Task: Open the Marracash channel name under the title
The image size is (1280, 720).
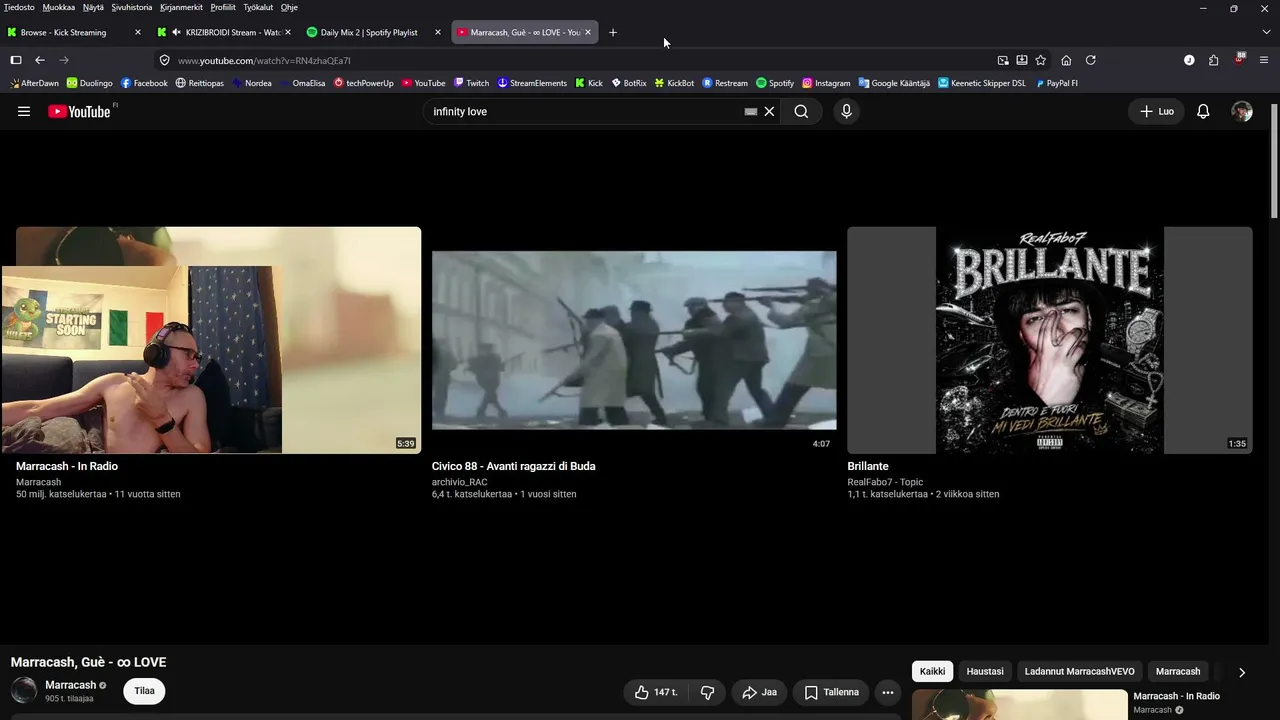Action: tap(70, 685)
